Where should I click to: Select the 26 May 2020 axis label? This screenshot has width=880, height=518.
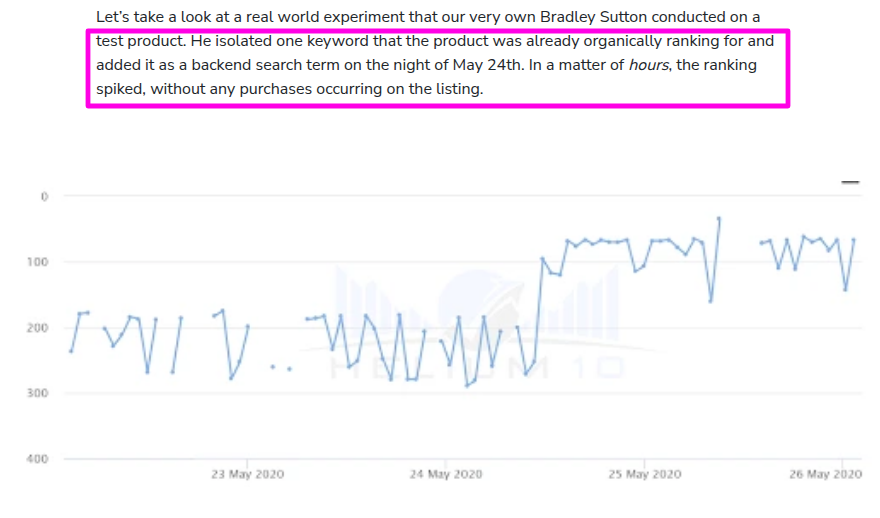tap(826, 474)
